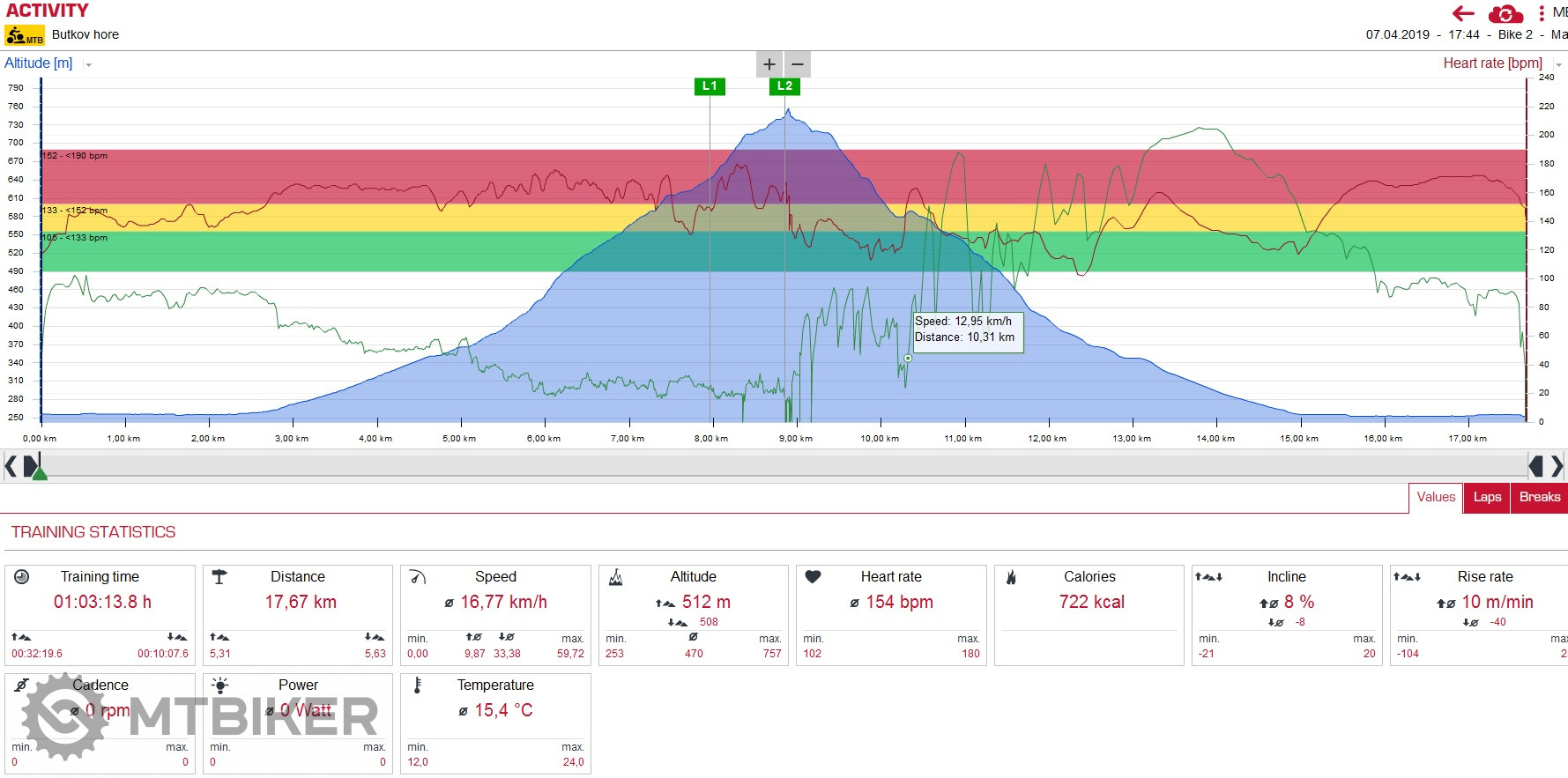Screen dimensions: 1568x778
Task: Click the red cloud sync icon
Action: coord(1505,14)
